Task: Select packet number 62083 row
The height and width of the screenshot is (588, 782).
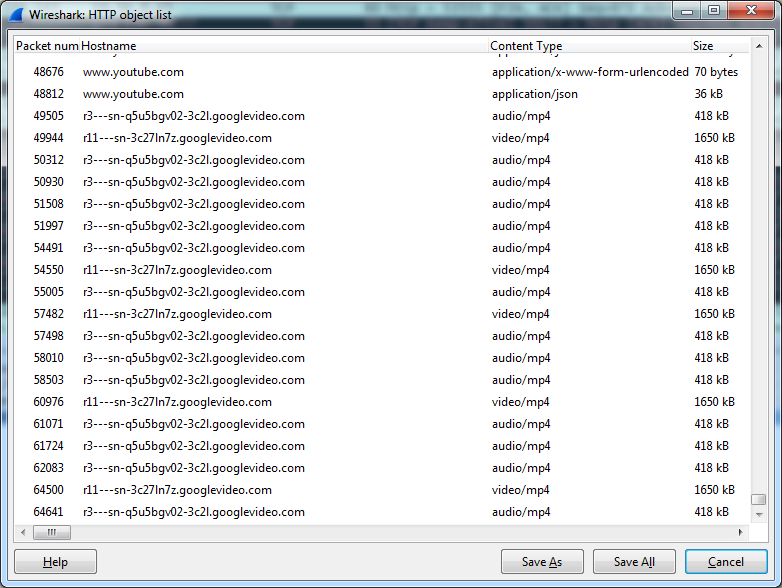Action: point(382,468)
